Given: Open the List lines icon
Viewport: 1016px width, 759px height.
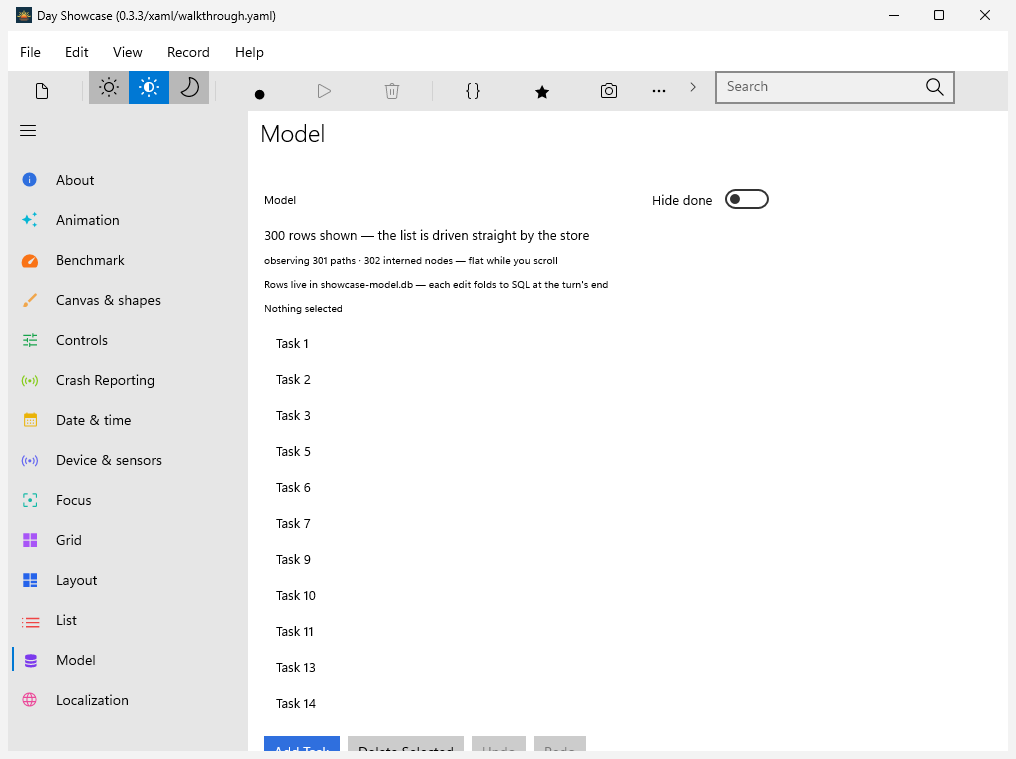Looking at the screenshot, I should 30,622.
